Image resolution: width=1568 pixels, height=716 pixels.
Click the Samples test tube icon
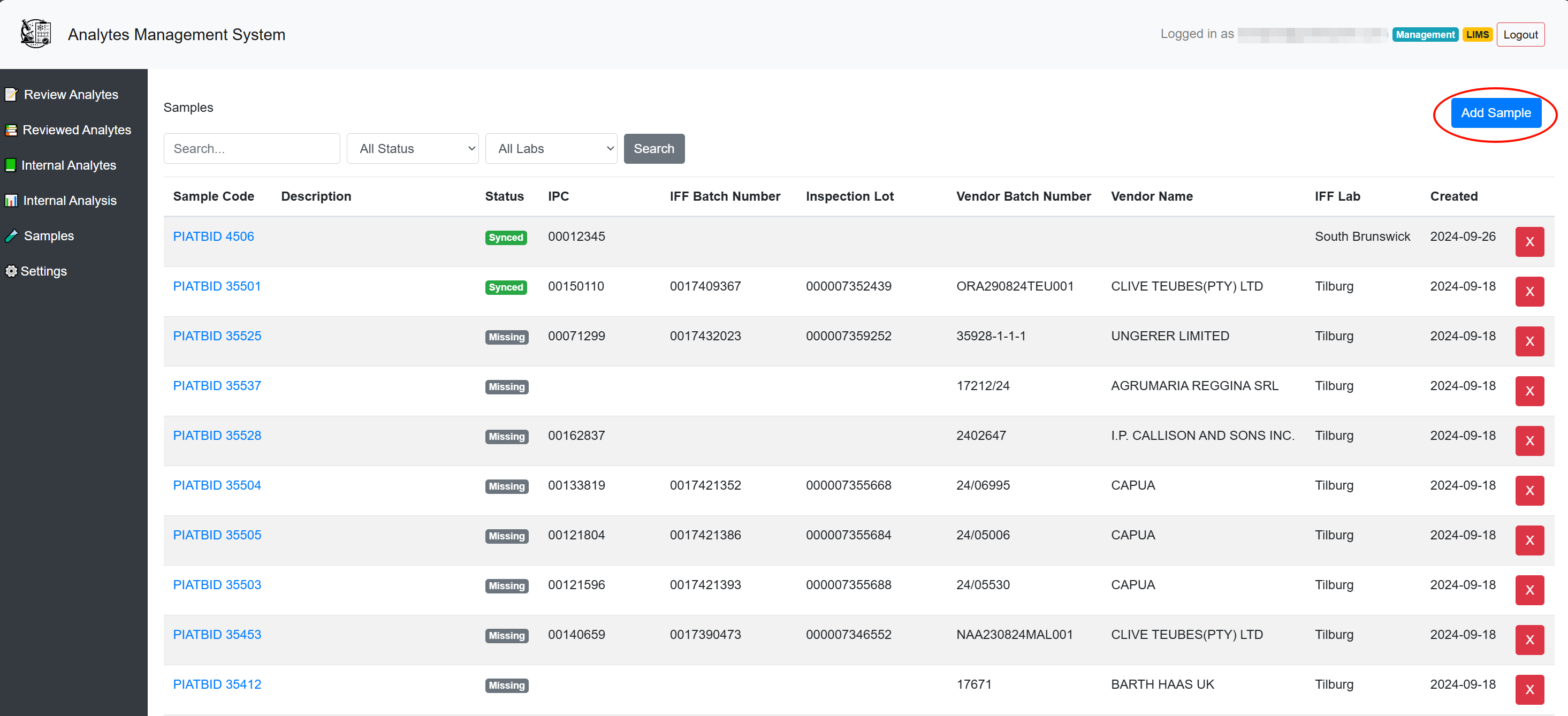[12, 235]
